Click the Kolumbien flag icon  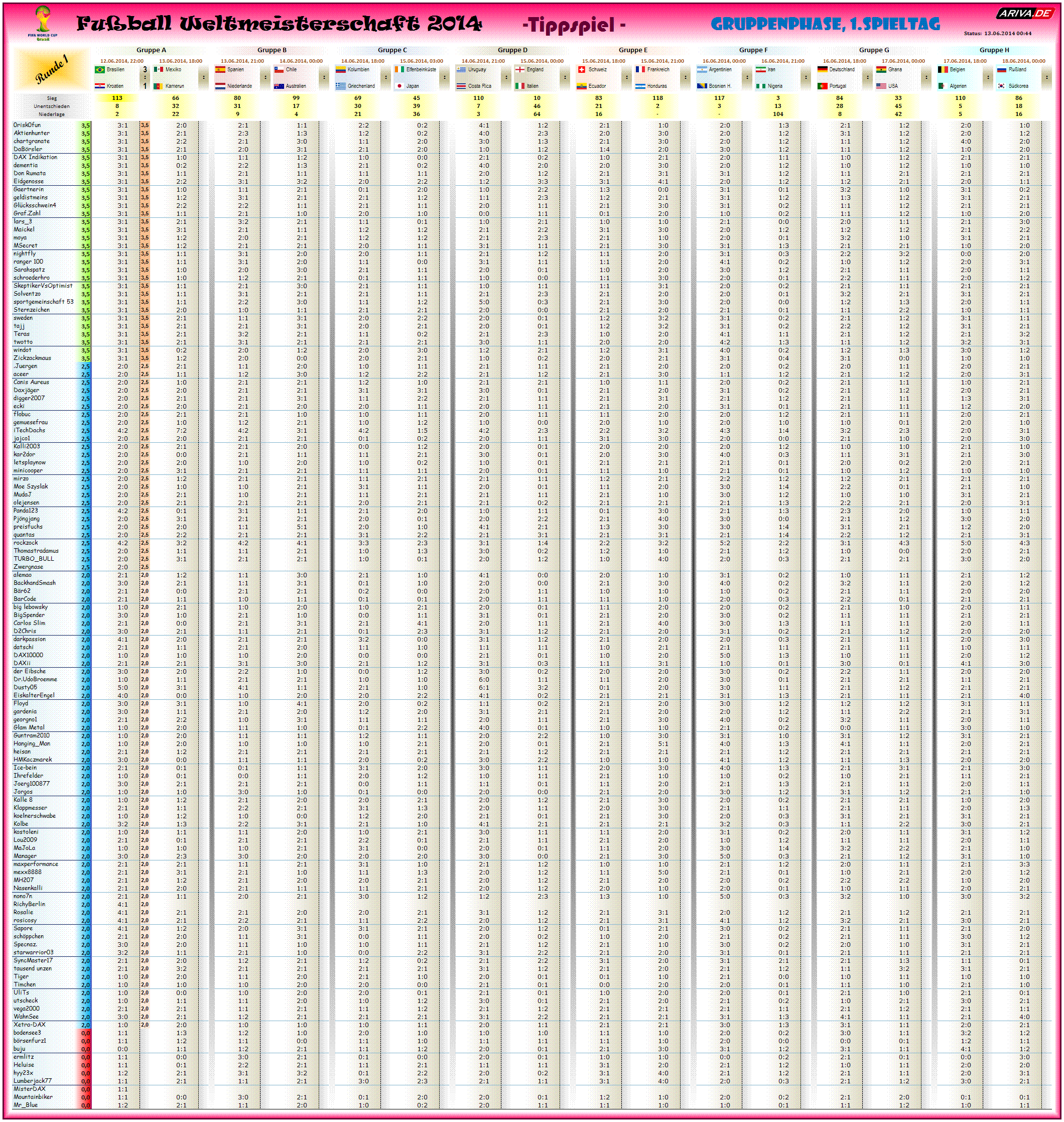tap(340, 70)
